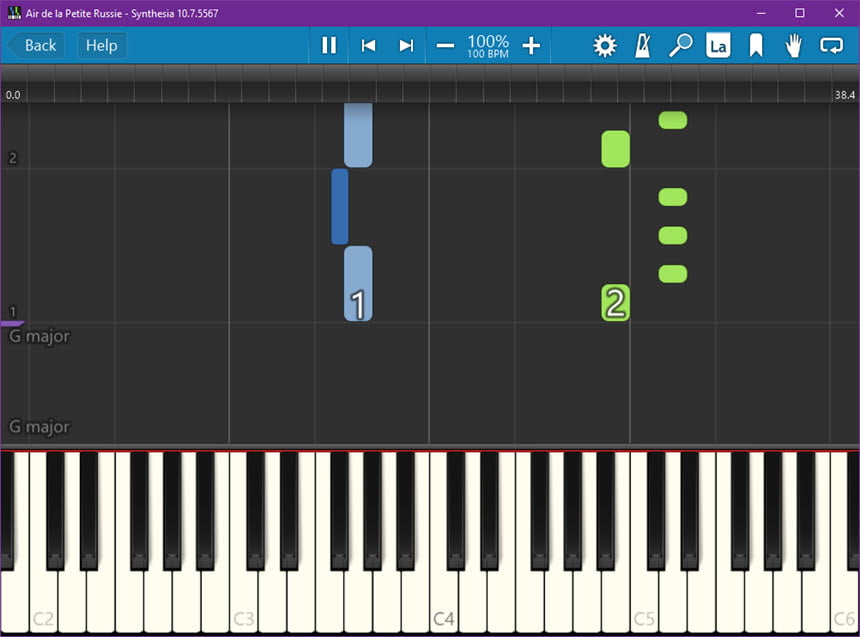
Task: Skip forward to next section
Action: [406, 45]
